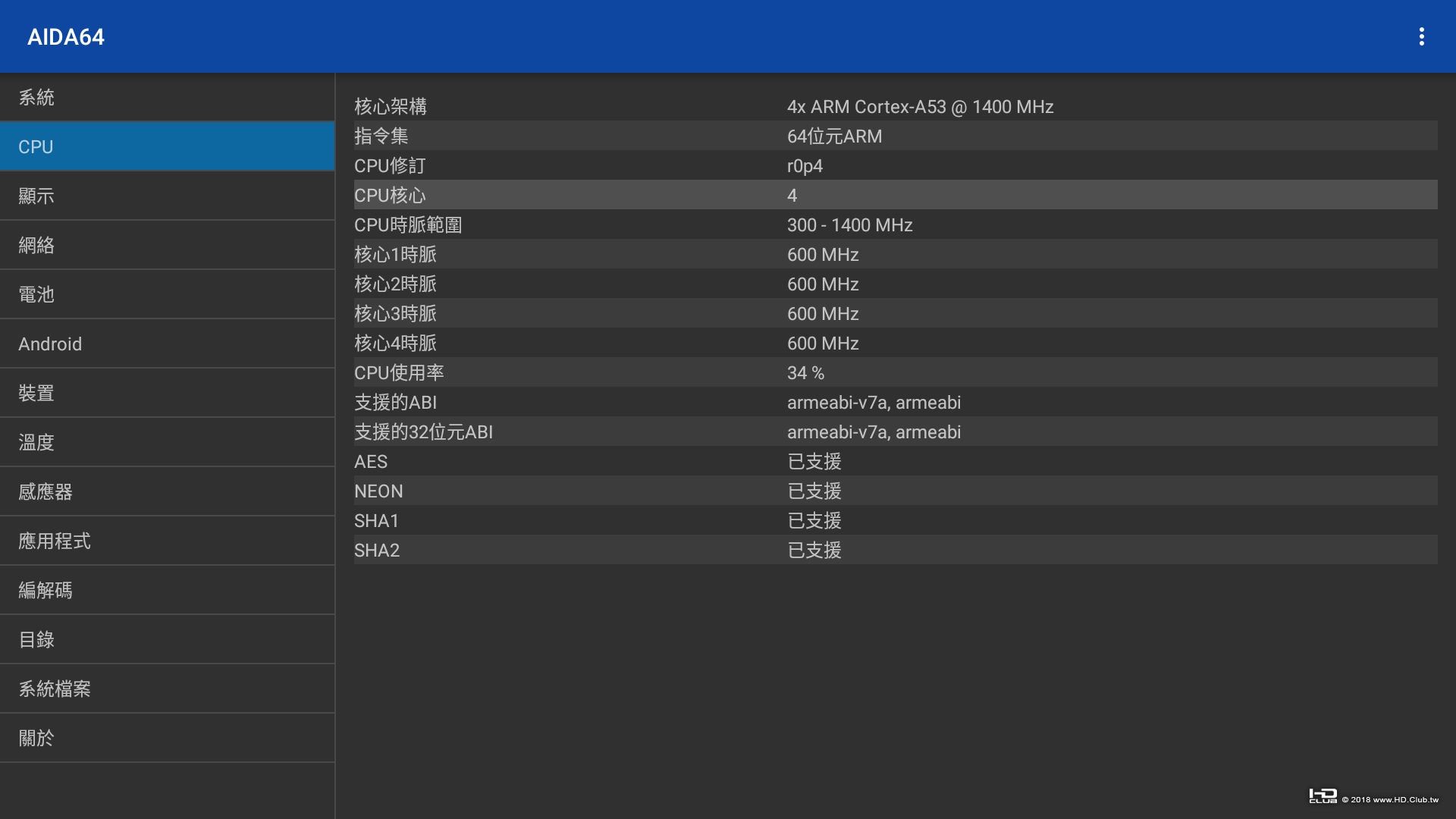This screenshot has width=1456, height=819.
Task: Select the highlighted CPU核心 row
Action: coord(896,195)
